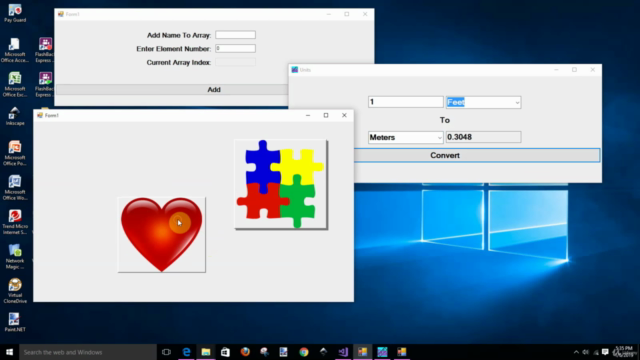Click the "To" label in Units window
The image size is (640, 360).
pos(444,120)
